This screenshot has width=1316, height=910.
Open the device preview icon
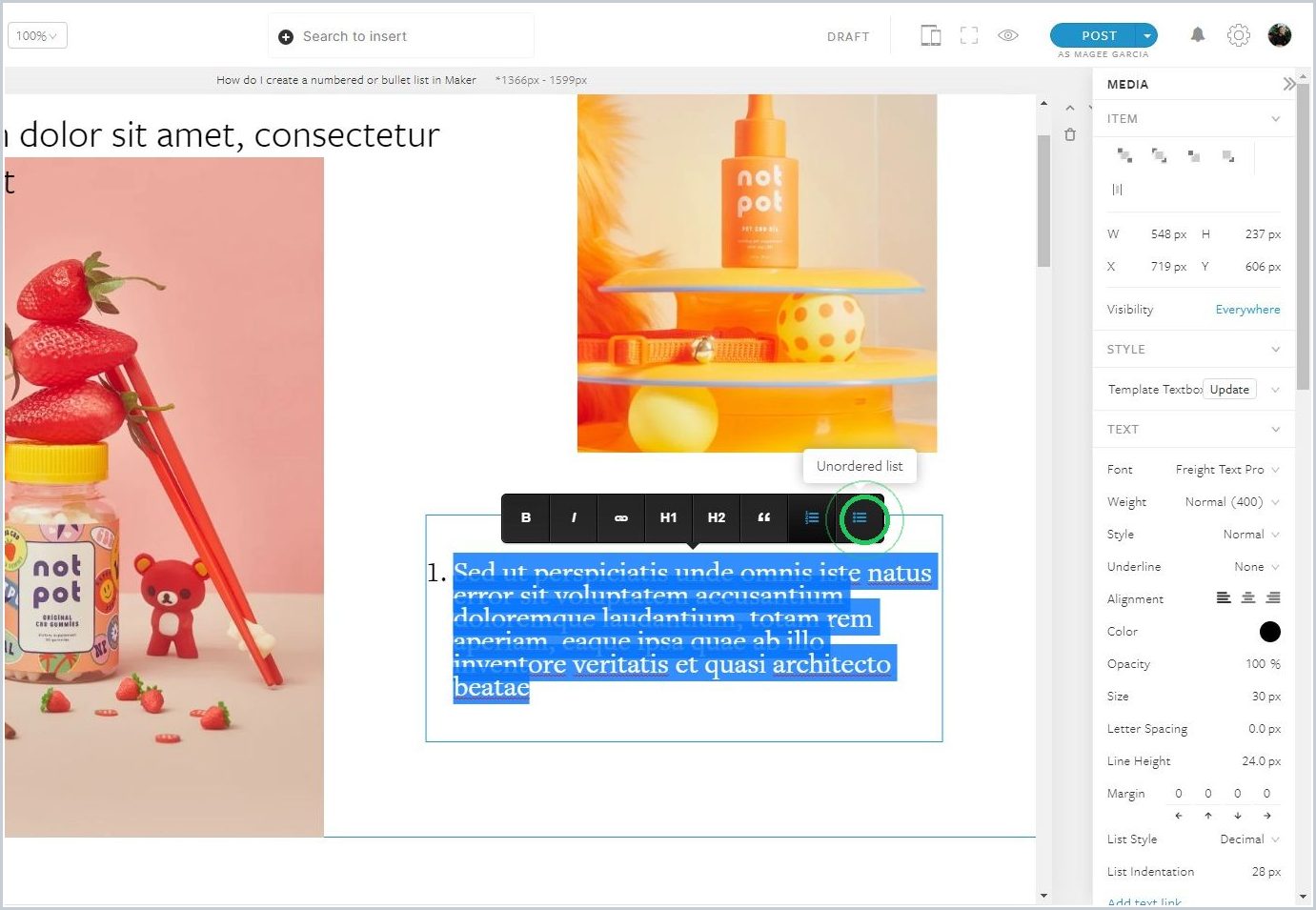931,36
